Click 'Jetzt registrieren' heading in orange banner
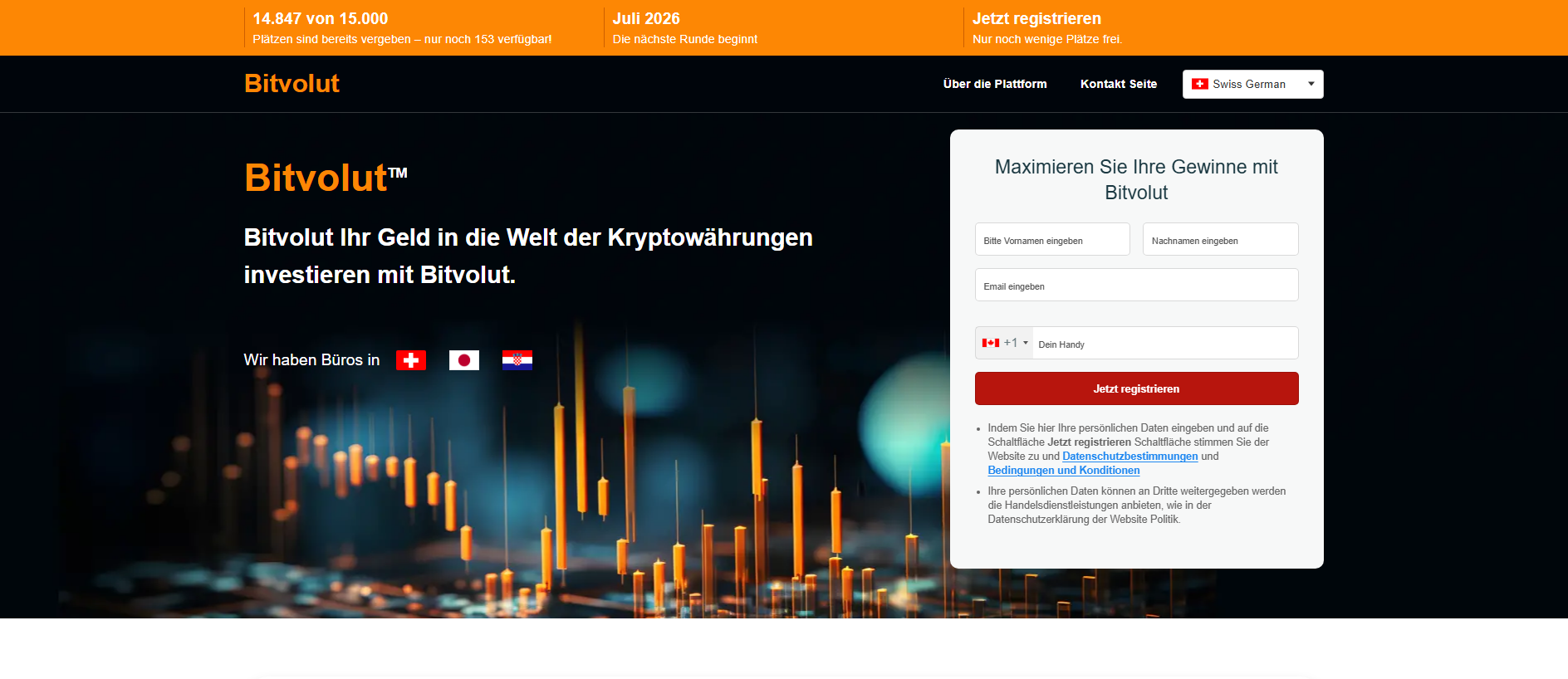 (1036, 18)
